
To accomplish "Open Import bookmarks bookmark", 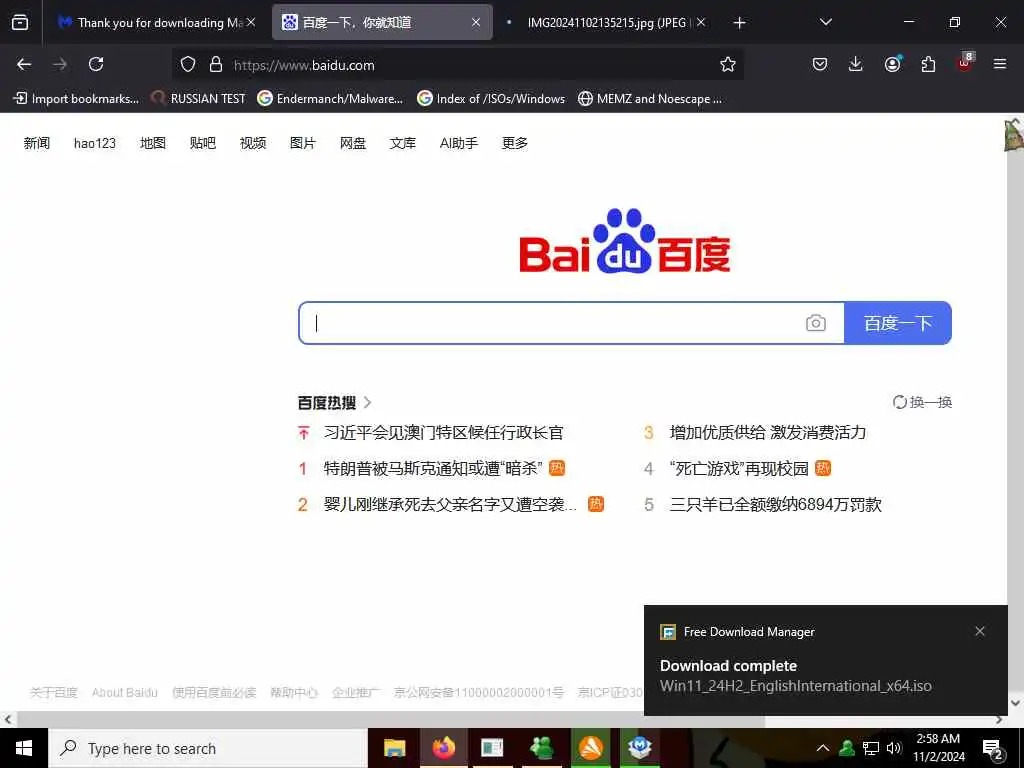I will point(76,99).
